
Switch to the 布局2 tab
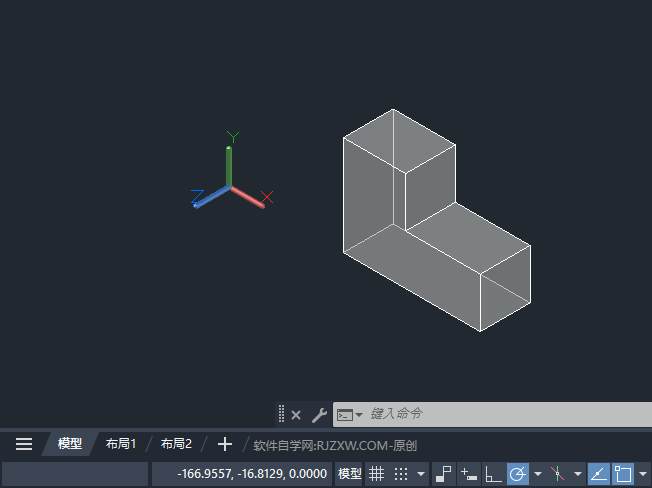176,444
